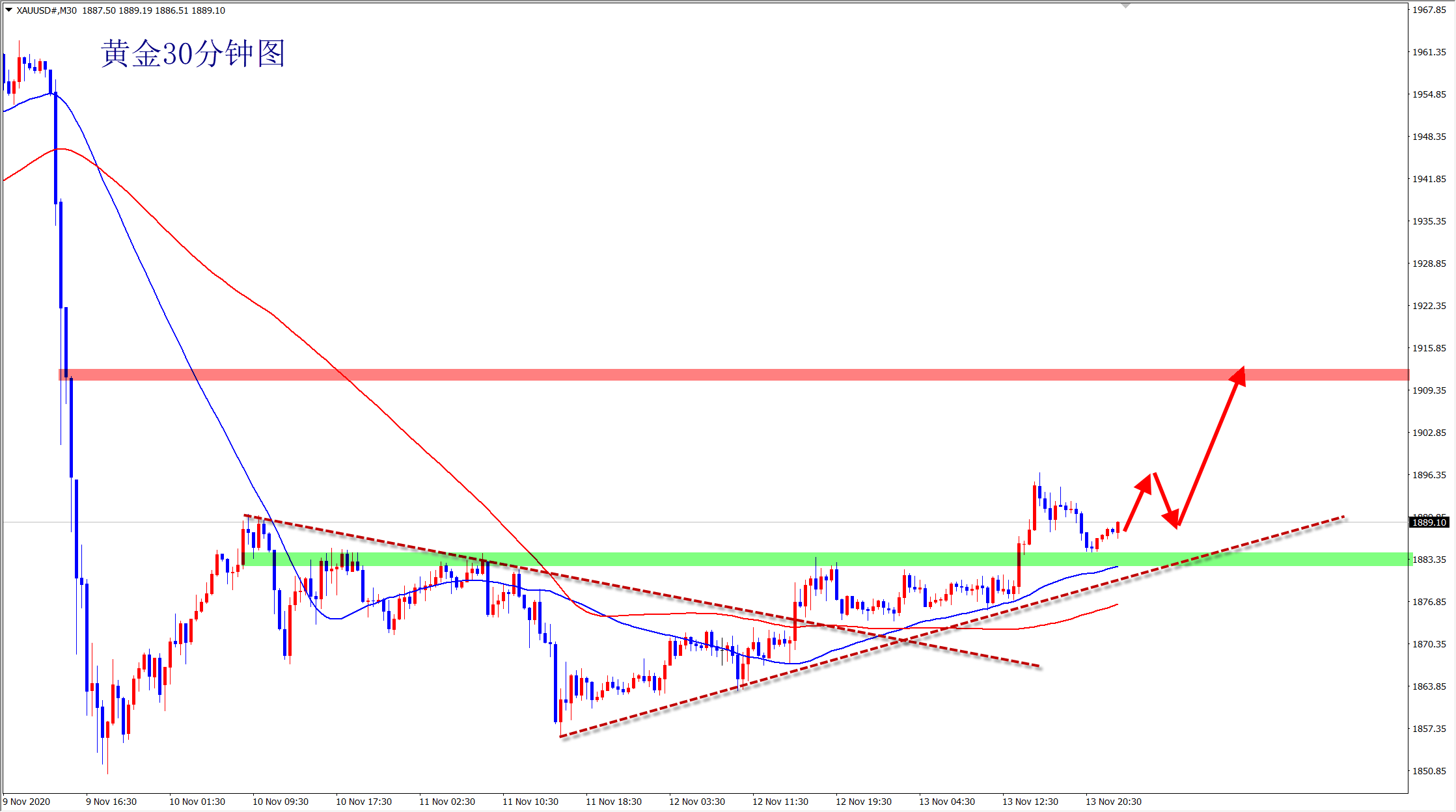1456x812 pixels.
Task: Select the black current price label 1889.10
Action: pyautogui.click(x=1429, y=522)
